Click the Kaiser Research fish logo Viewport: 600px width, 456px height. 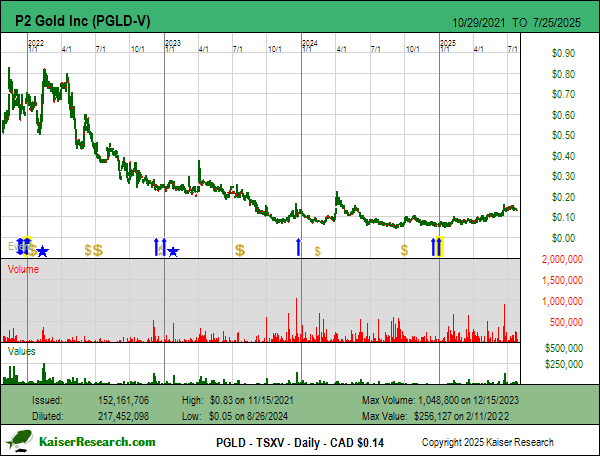[19, 440]
